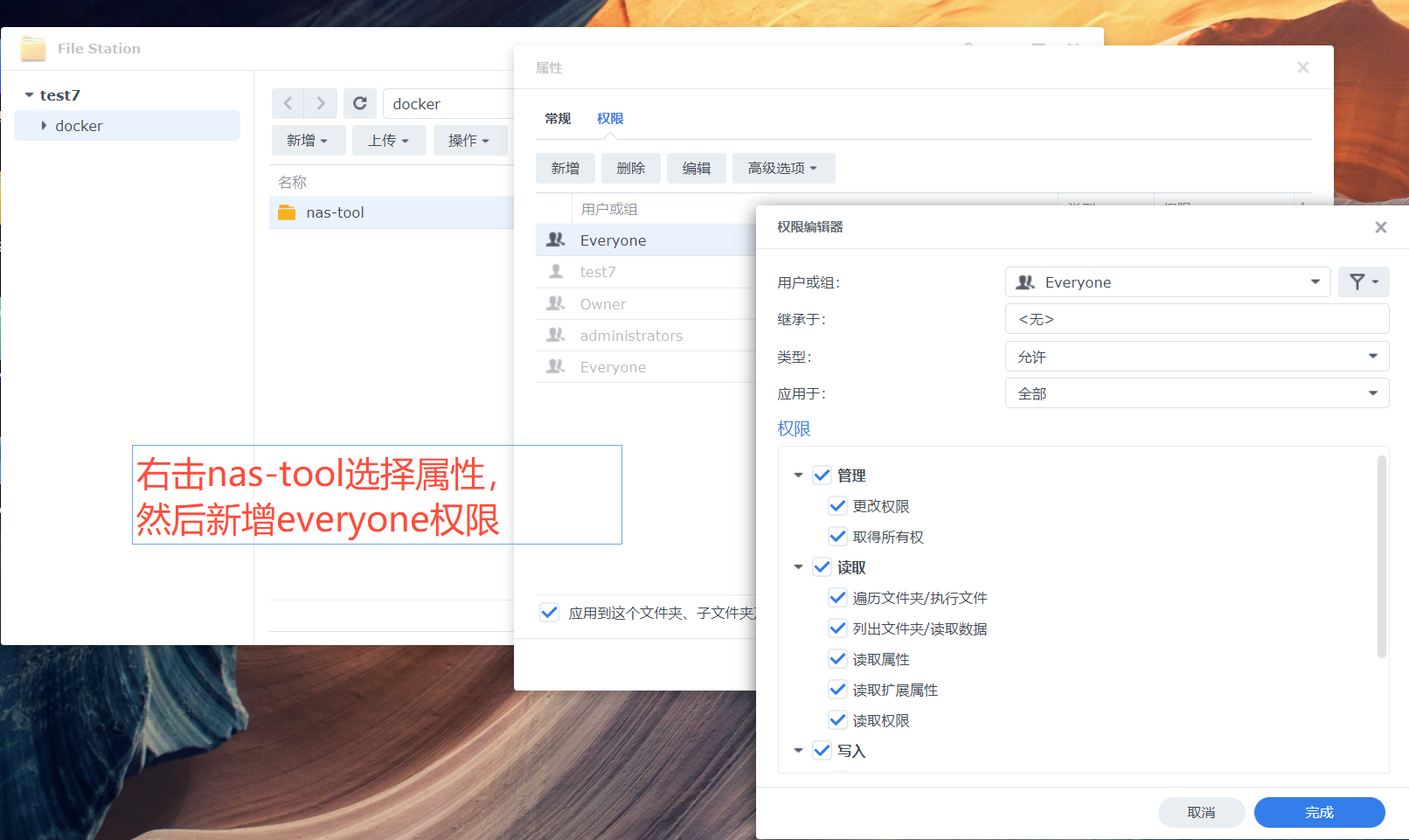Click 删除 button in permissions tab

pos(631,168)
